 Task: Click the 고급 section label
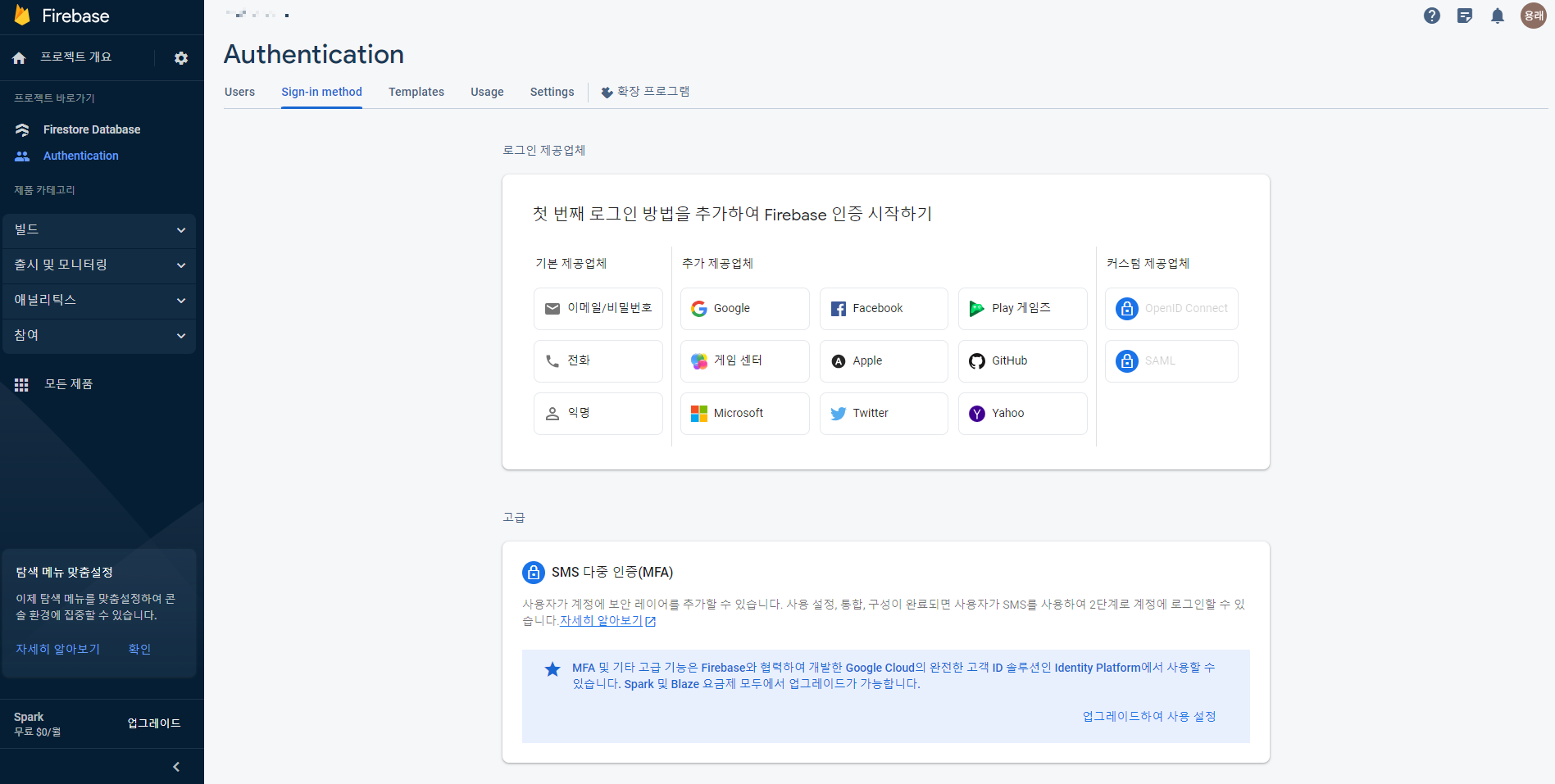pyautogui.click(x=514, y=518)
